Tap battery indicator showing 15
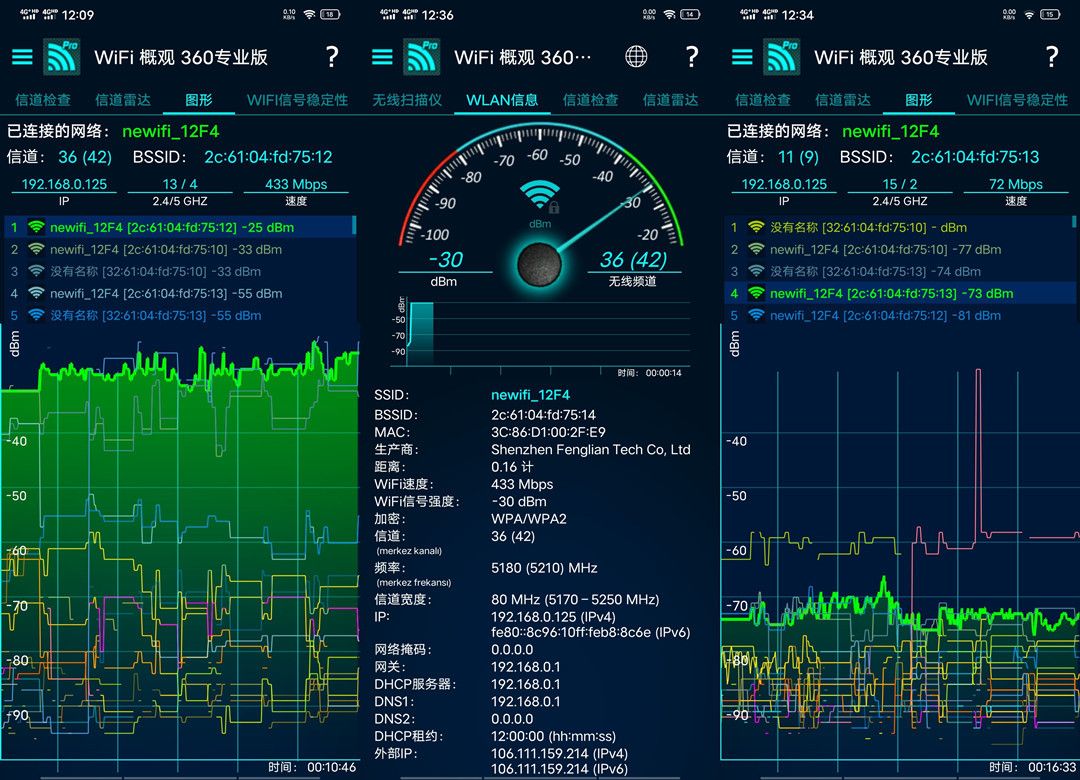Image resolution: width=1080 pixels, height=780 pixels. coord(1050,14)
